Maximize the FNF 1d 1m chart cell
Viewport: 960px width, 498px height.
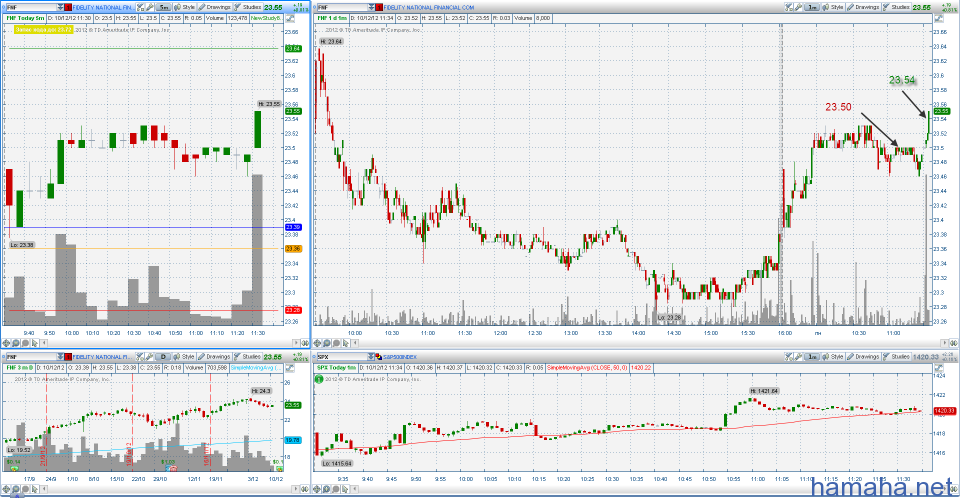point(939,18)
